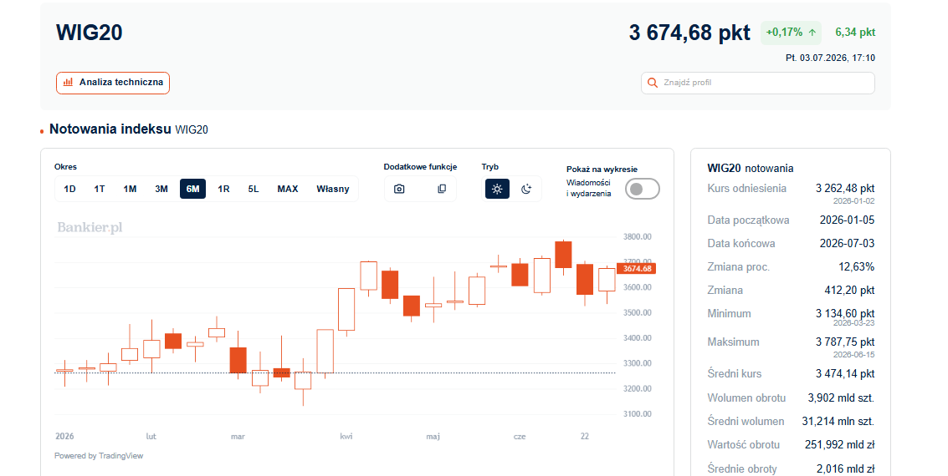Select the 1R period tab
Viewport: 948px width, 476px height.
pyautogui.click(x=223, y=189)
